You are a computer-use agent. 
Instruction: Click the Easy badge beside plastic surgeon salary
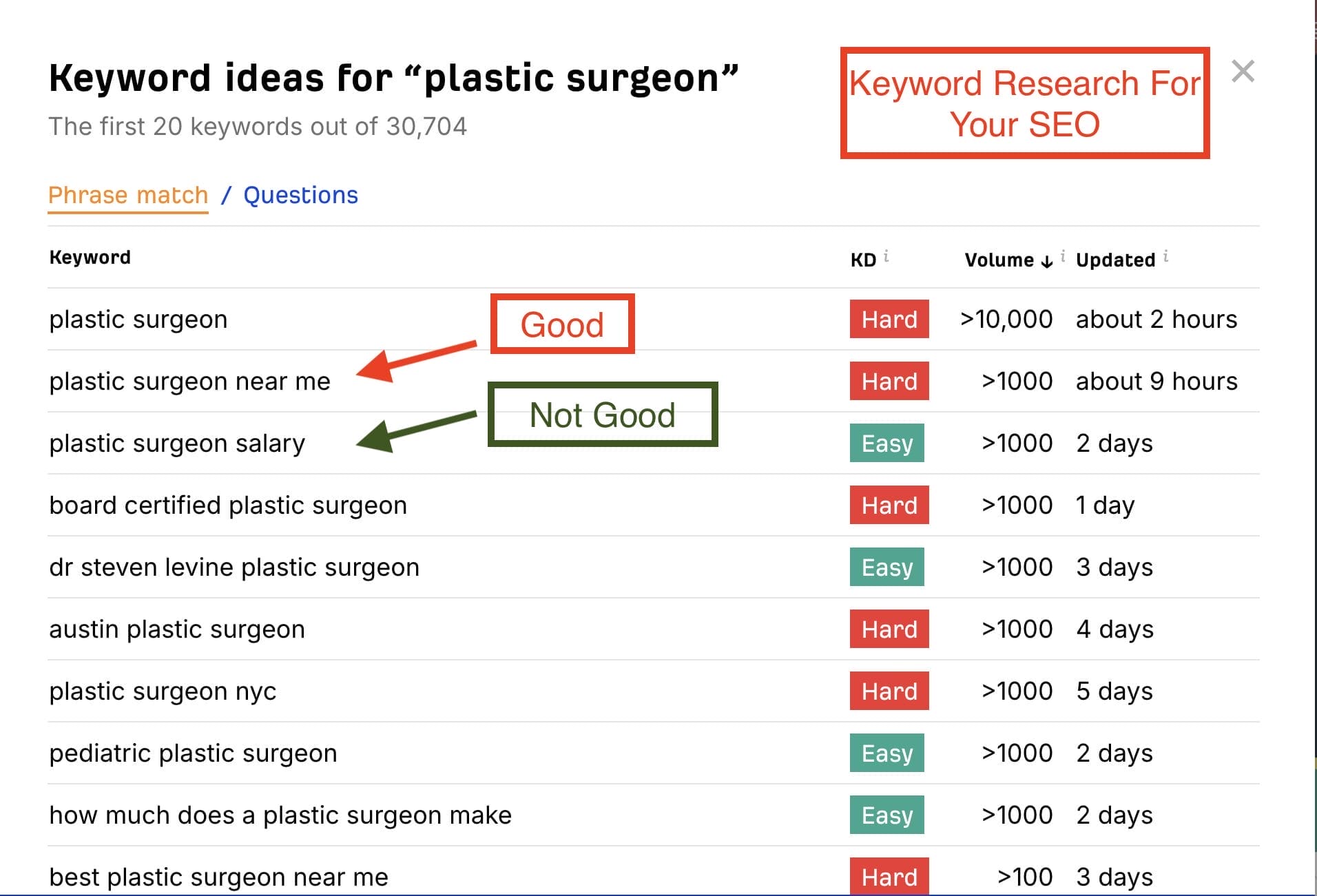tap(886, 444)
